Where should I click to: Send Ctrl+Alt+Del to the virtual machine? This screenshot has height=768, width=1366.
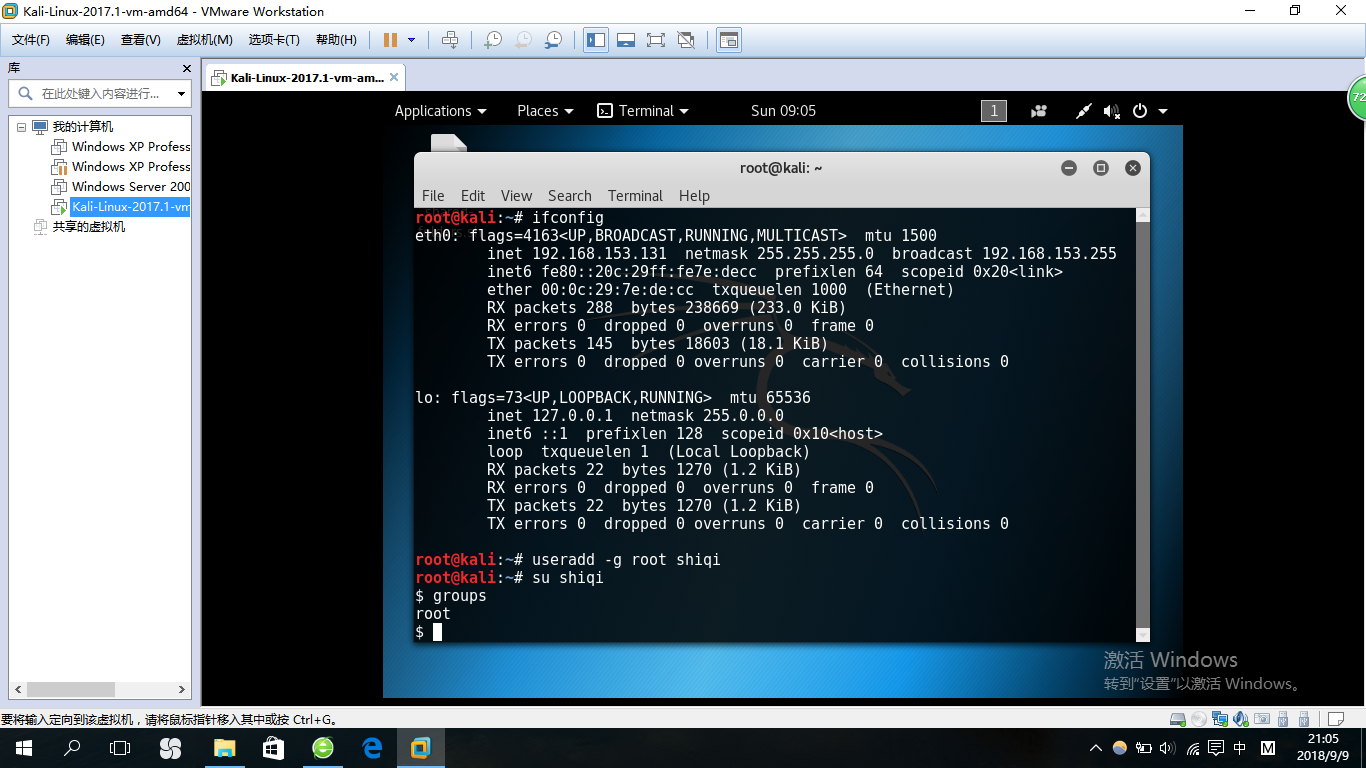[x=450, y=40]
